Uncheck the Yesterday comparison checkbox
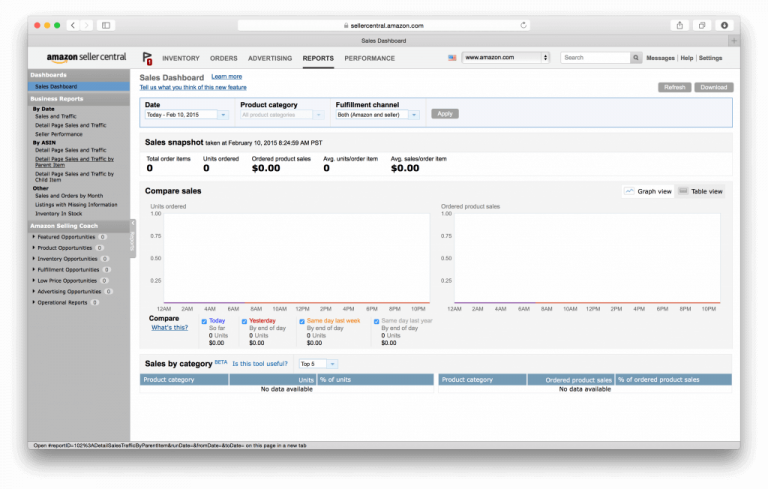Screen dimensions: 768x489 244,322
